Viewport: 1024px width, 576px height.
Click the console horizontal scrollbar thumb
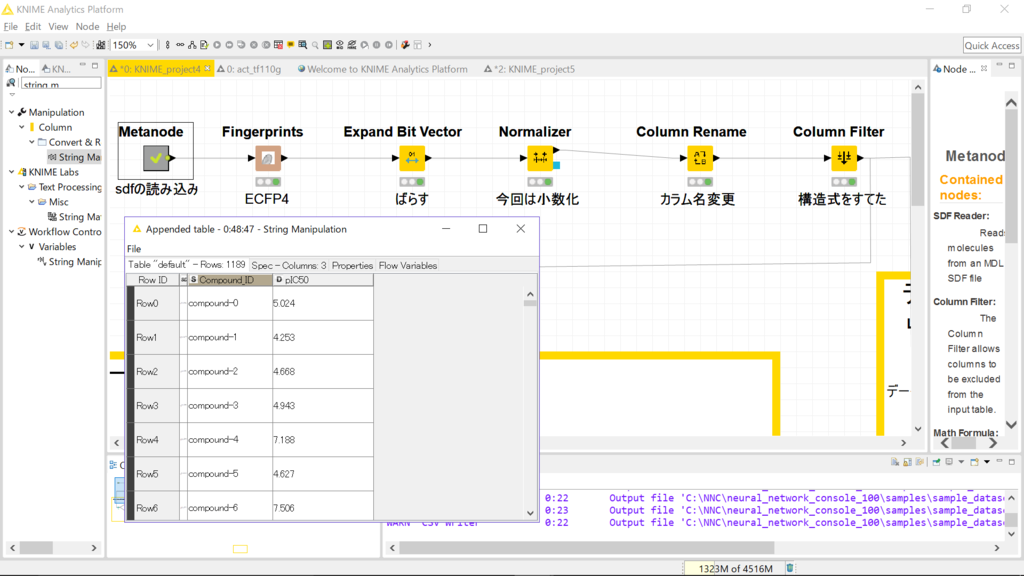[586, 548]
